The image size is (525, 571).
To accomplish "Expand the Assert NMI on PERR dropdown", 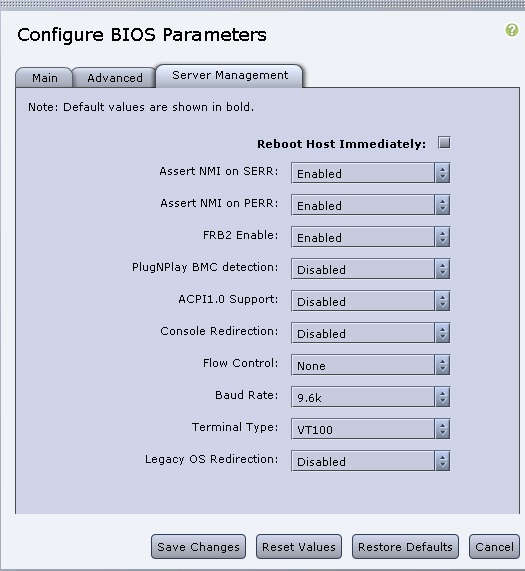I will [371, 205].
